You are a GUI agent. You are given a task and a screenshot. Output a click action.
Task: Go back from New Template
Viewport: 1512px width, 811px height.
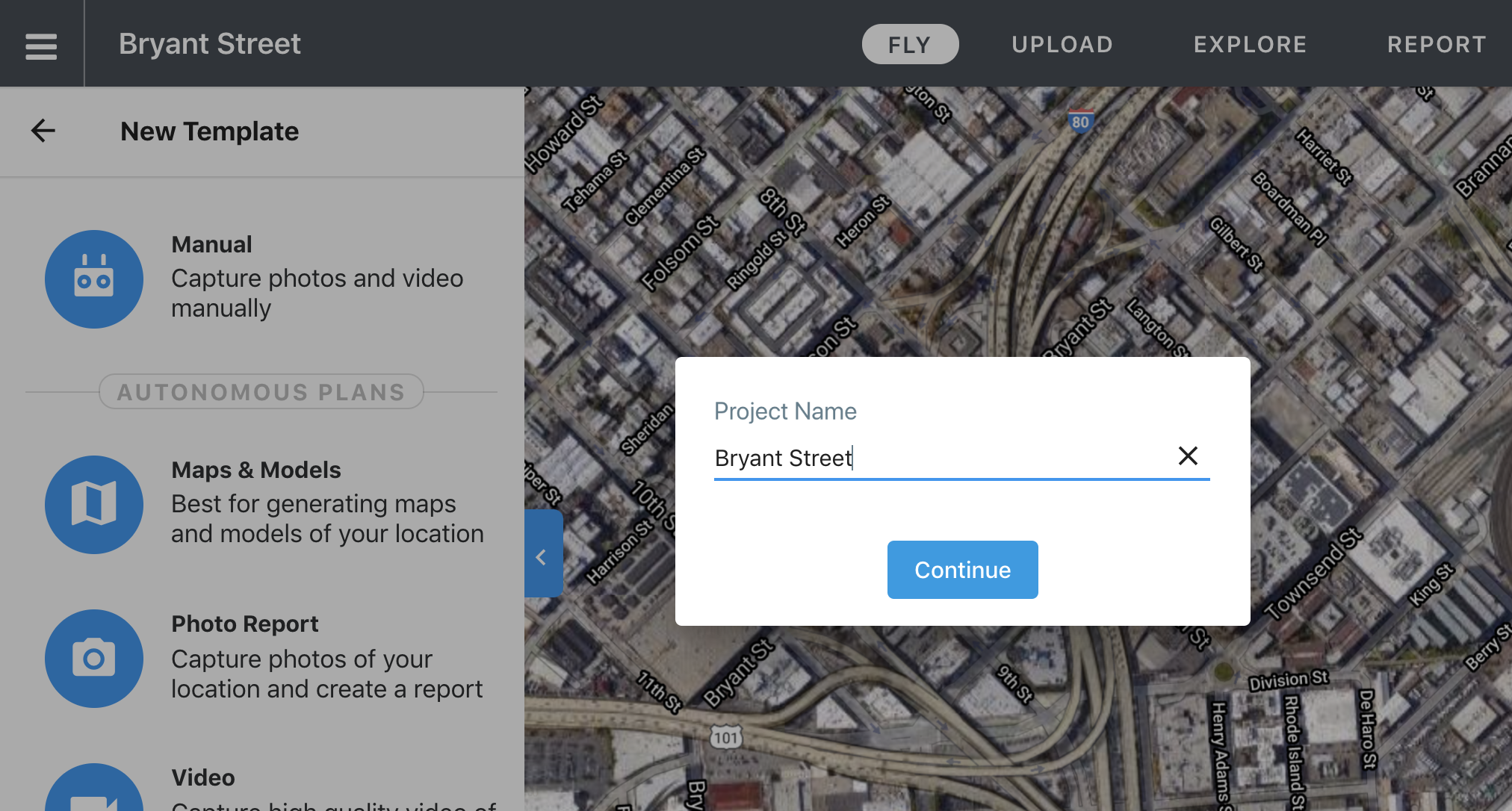point(43,131)
